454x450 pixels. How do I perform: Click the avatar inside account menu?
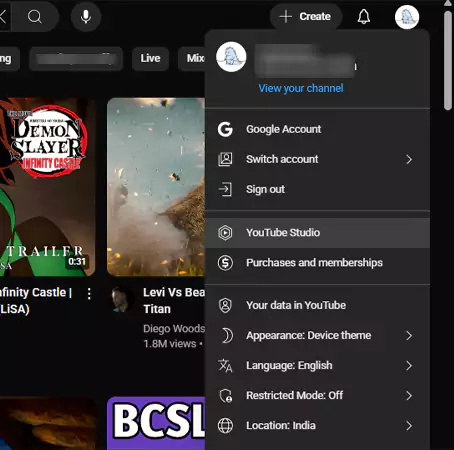tap(231, 57)
